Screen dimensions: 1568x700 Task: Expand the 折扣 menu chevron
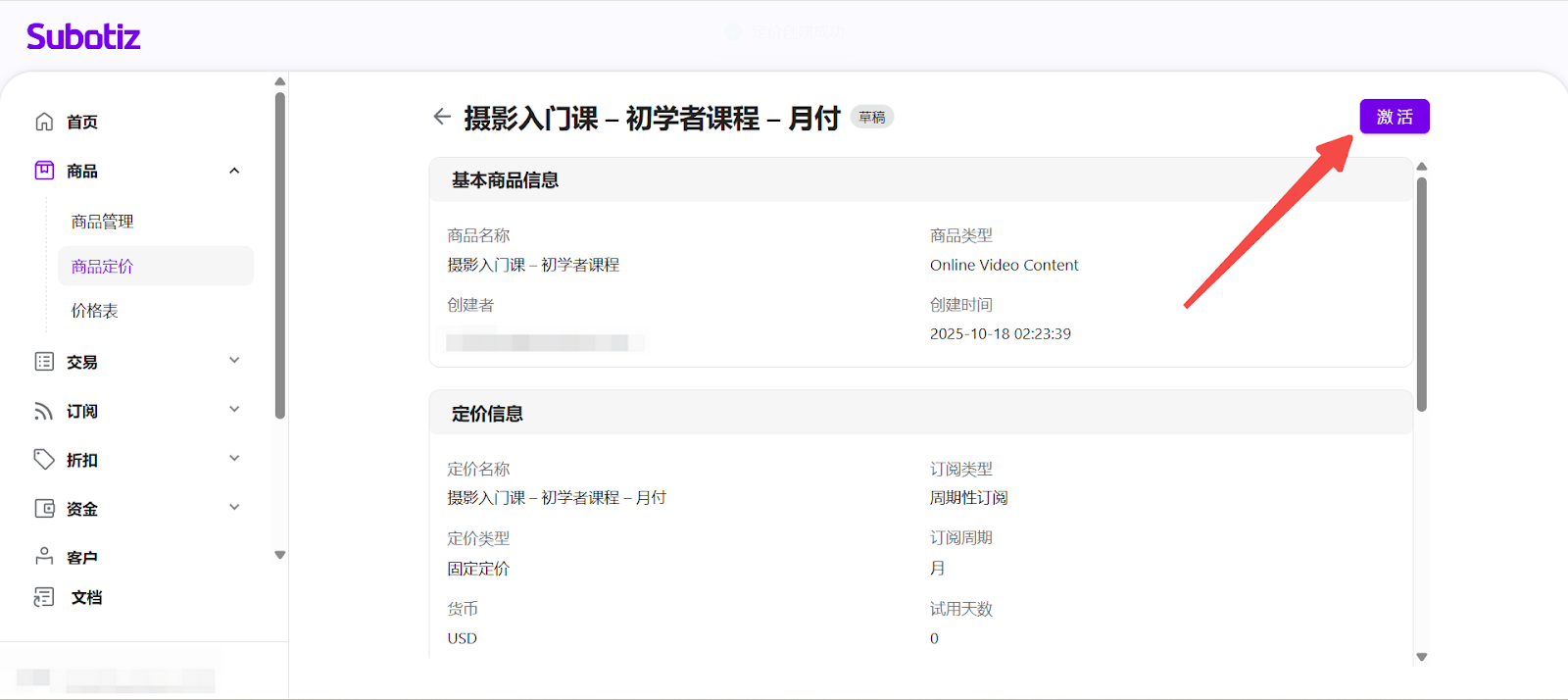pos(234,459)
